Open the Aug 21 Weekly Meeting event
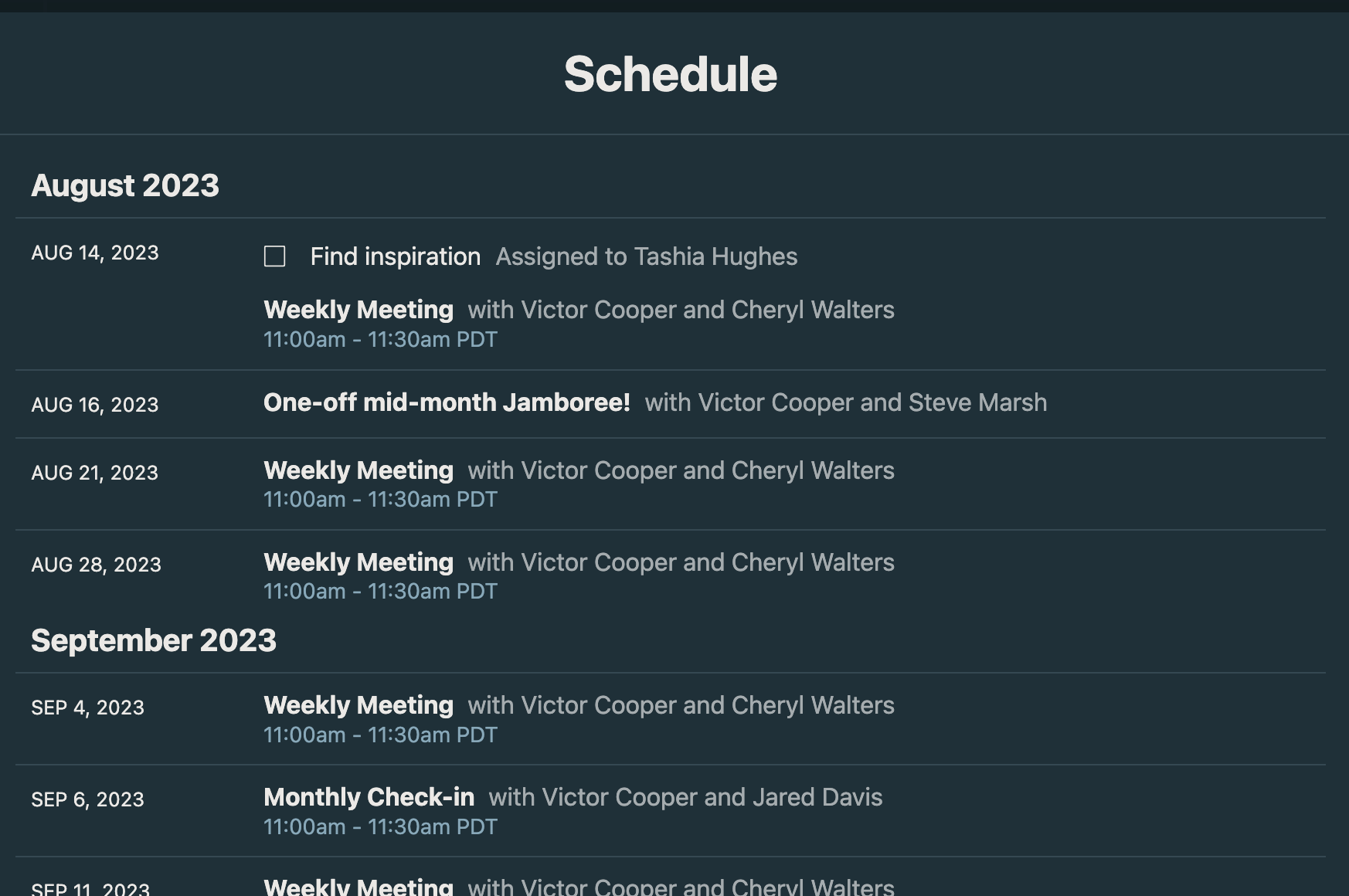 (x=358, y=470)
